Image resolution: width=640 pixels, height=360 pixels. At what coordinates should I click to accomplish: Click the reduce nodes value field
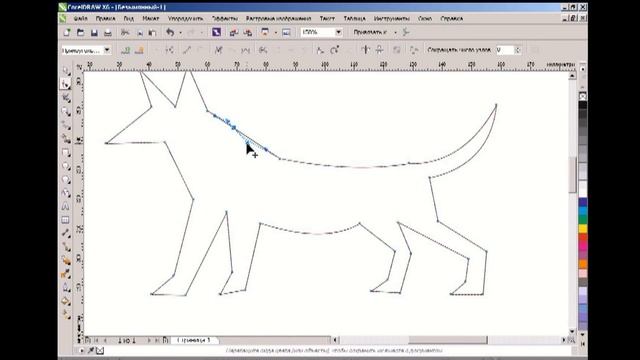click(505, 50)
